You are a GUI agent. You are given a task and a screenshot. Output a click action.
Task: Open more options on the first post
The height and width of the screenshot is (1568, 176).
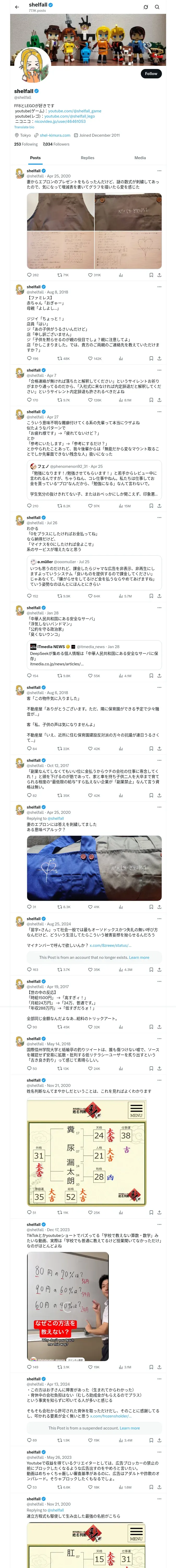click(159, 171)
